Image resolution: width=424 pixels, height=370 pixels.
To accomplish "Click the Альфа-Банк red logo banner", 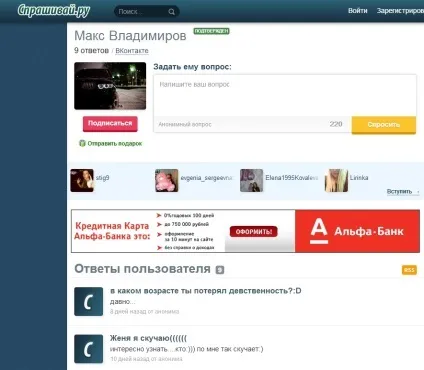I will pyautogui.click(x=357, y=231).
